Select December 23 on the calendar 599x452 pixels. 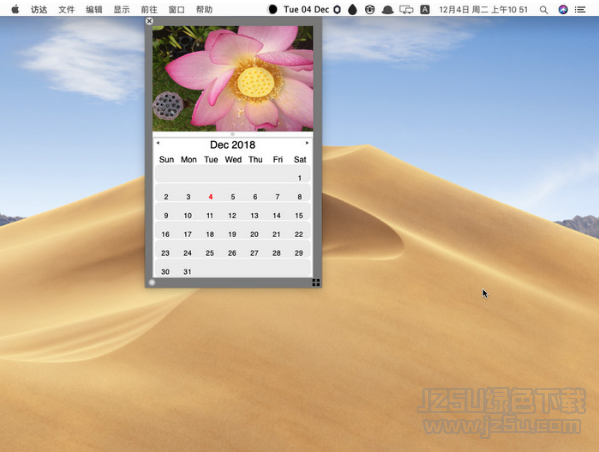coord(165,253)
